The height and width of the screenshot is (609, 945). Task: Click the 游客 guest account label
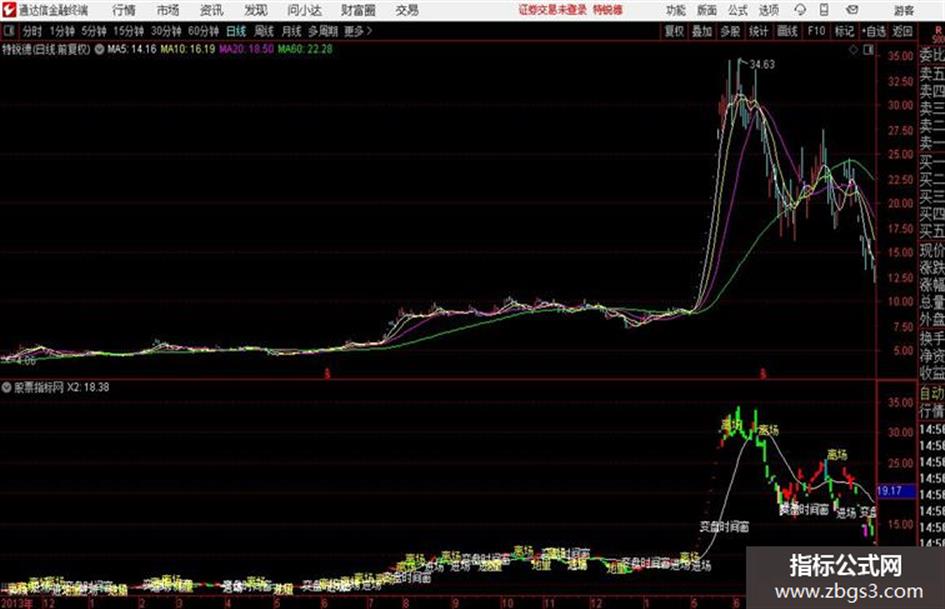coord(903,10)
